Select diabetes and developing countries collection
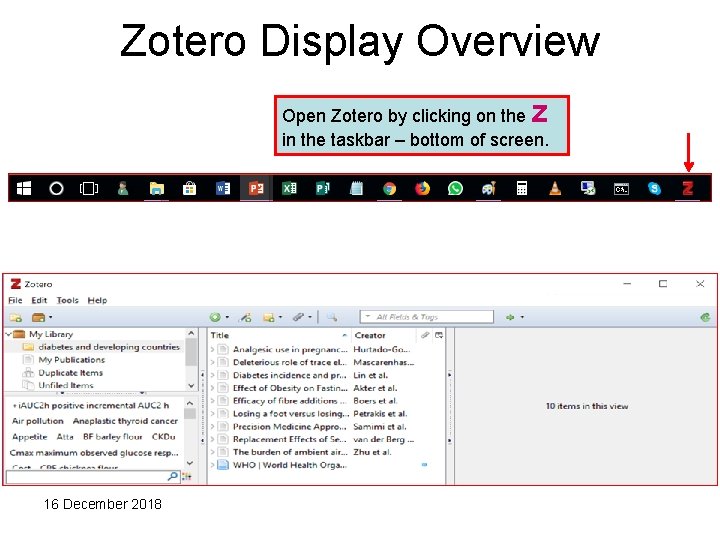This screenshot has width=720, height=540. (109, 347)
